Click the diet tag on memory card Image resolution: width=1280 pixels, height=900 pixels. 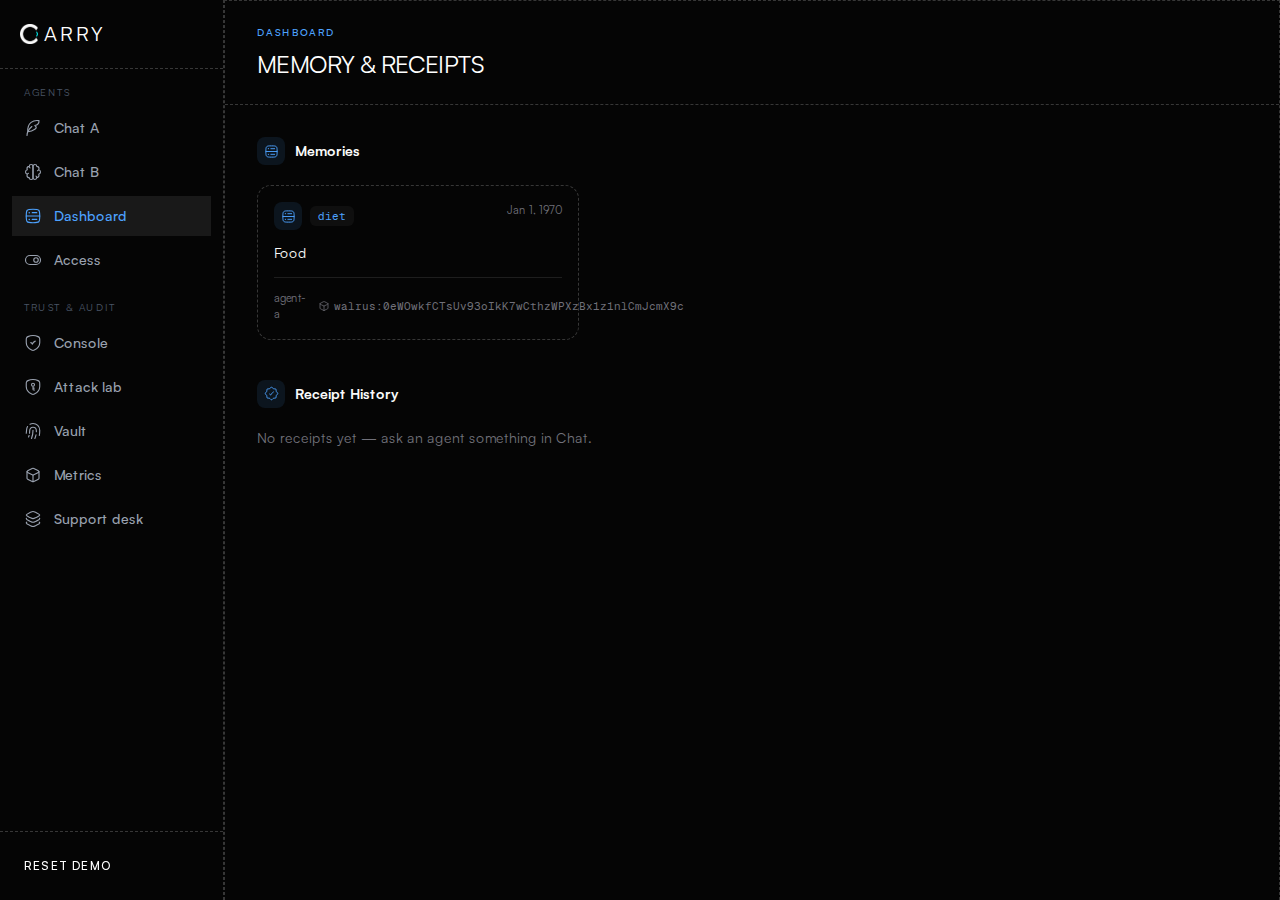332,216
